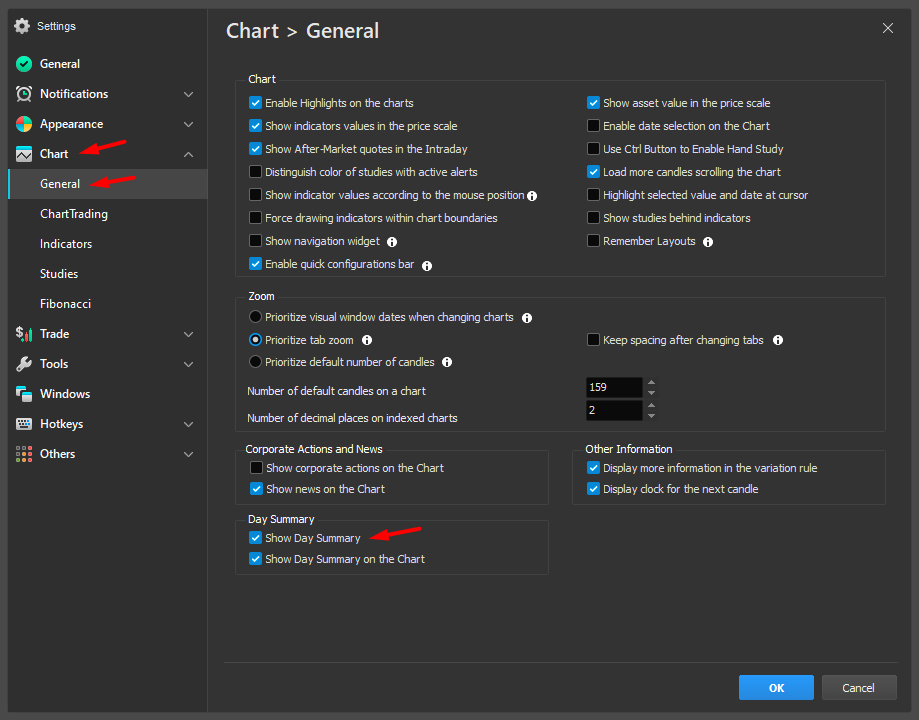Viewport: 919px width, 720px height.
Task: Expand the Notifications section chevron
Action: 188,94
